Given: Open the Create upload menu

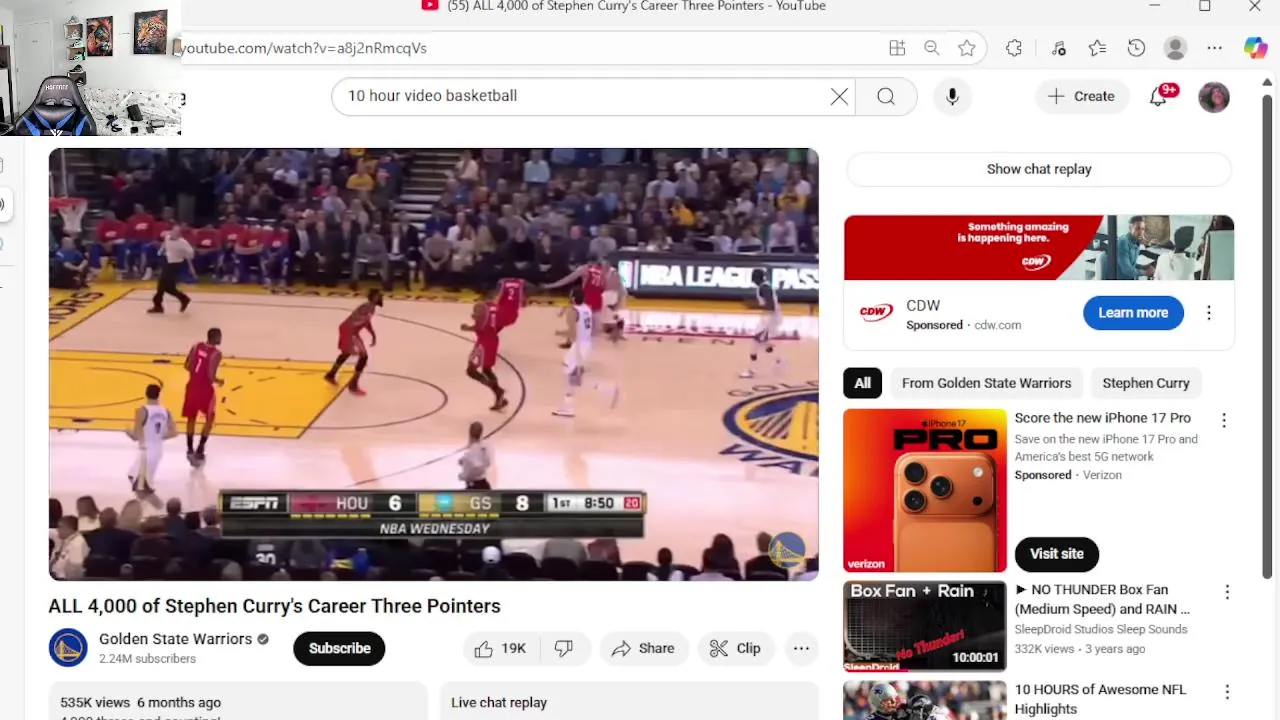Looking at the screenshot, I should pos(1081,96).
